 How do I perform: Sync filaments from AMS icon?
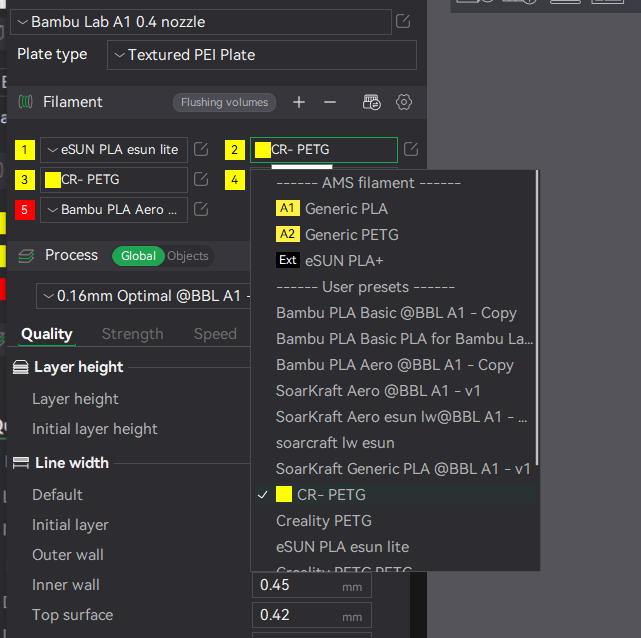pos(372,102)
